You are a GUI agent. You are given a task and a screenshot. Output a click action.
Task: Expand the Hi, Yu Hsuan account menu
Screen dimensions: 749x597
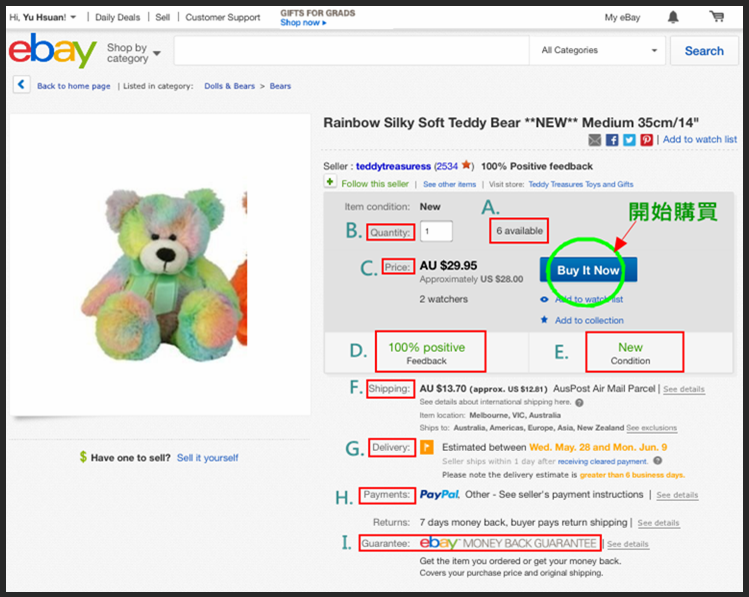(43, 17)
